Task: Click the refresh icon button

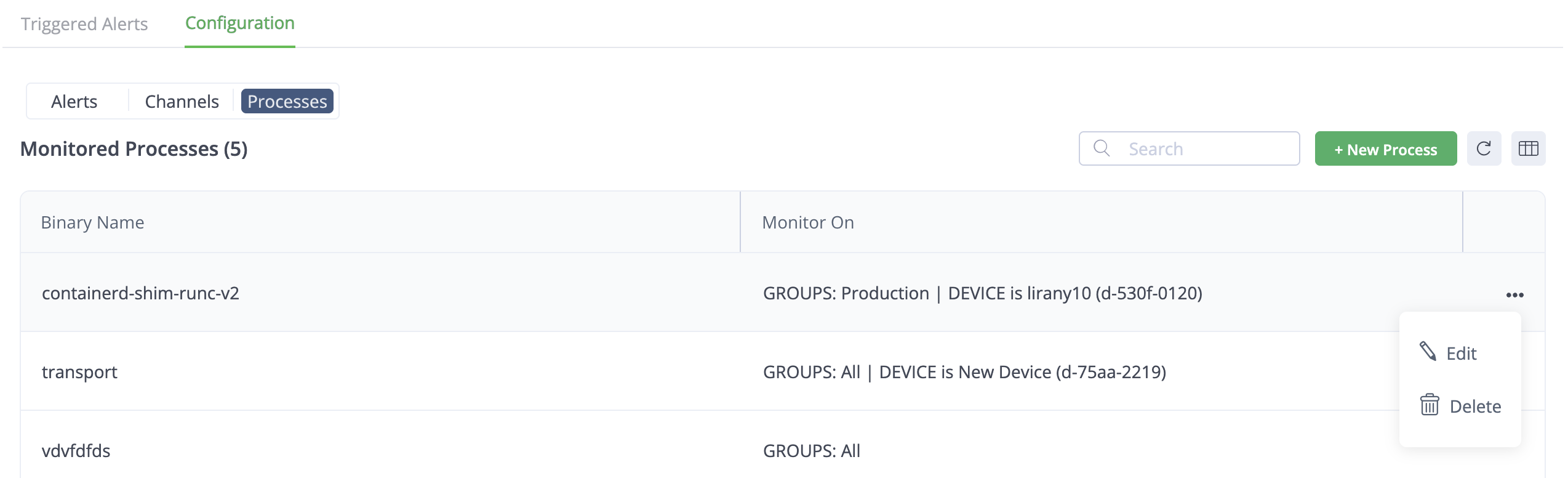Action: 1484,148
